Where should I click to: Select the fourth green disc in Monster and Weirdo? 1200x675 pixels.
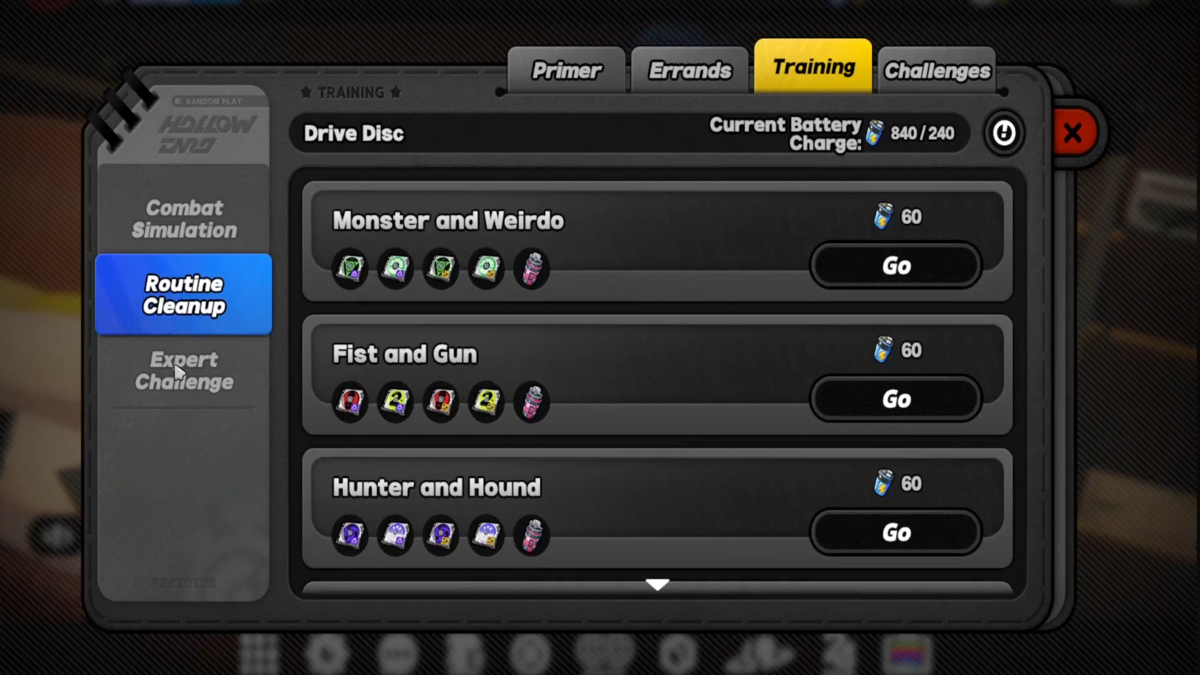(x=487, y=269)
